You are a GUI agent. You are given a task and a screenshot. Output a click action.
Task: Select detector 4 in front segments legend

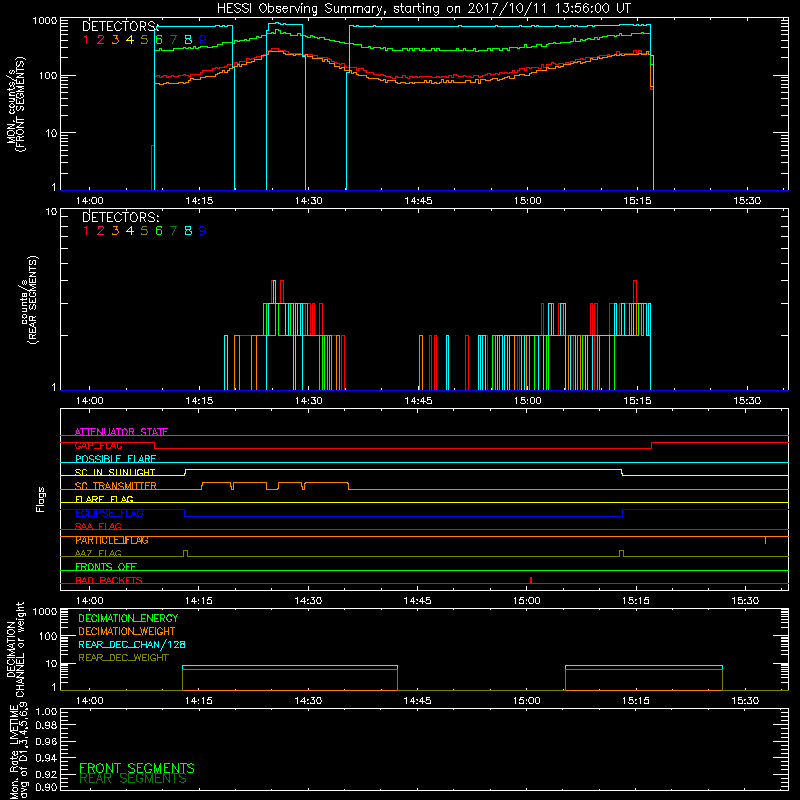130,40
